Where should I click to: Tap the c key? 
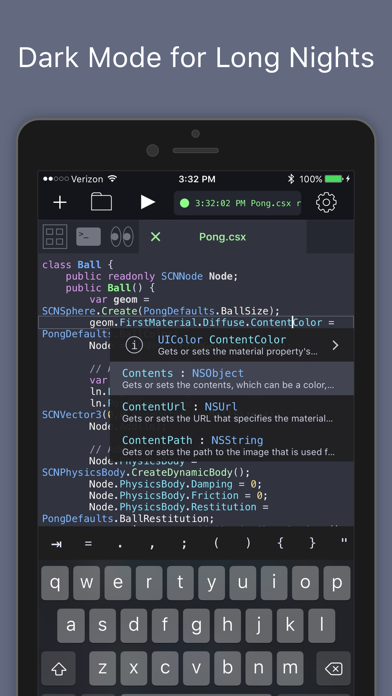coord(165,668)
